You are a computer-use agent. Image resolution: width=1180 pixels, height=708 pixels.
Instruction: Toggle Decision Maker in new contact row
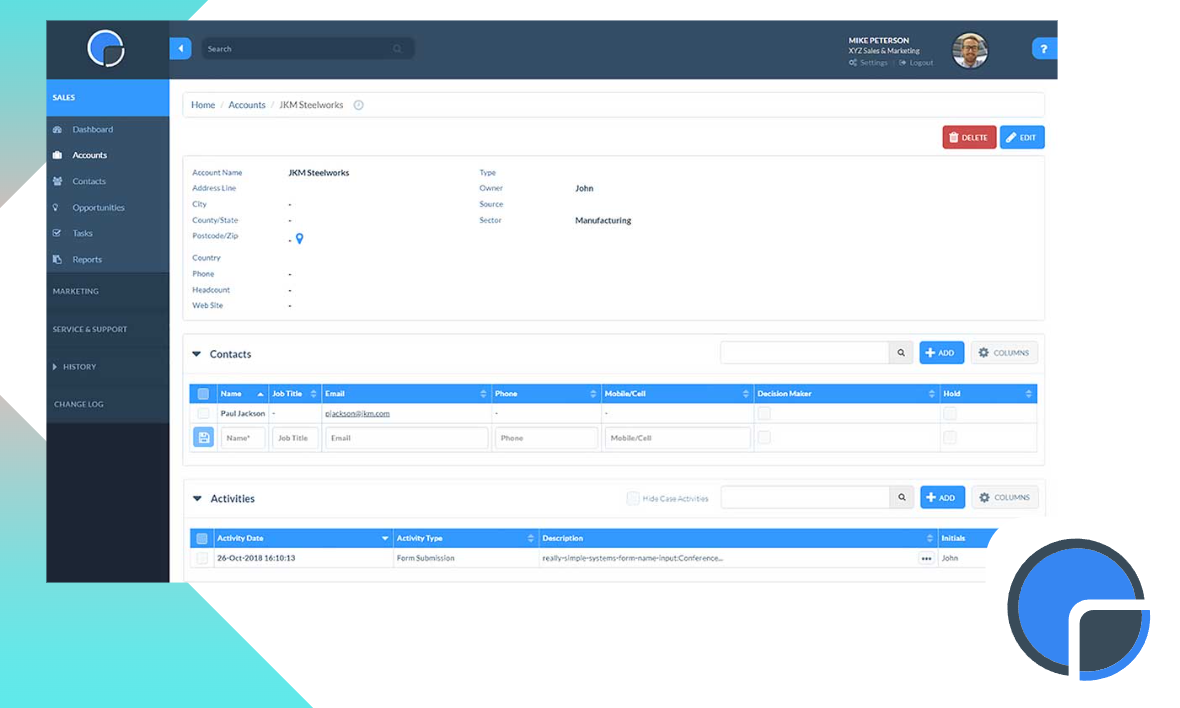click(x=764, y=437)
